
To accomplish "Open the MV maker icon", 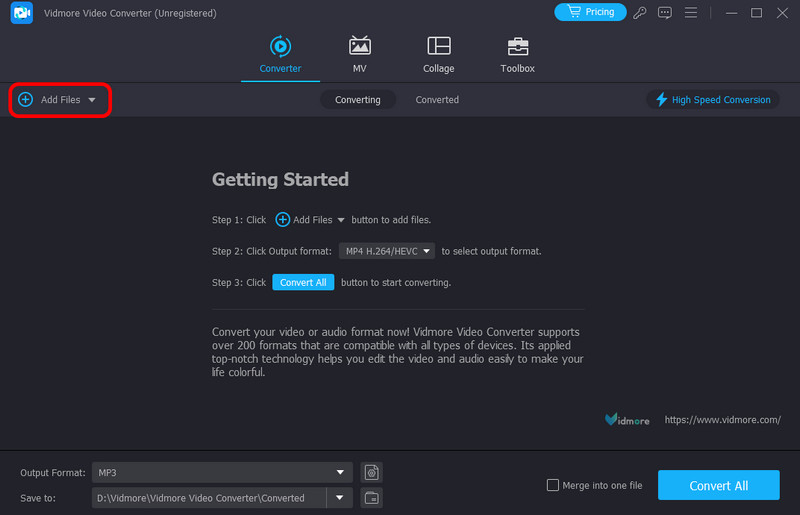I will (359, 47).
